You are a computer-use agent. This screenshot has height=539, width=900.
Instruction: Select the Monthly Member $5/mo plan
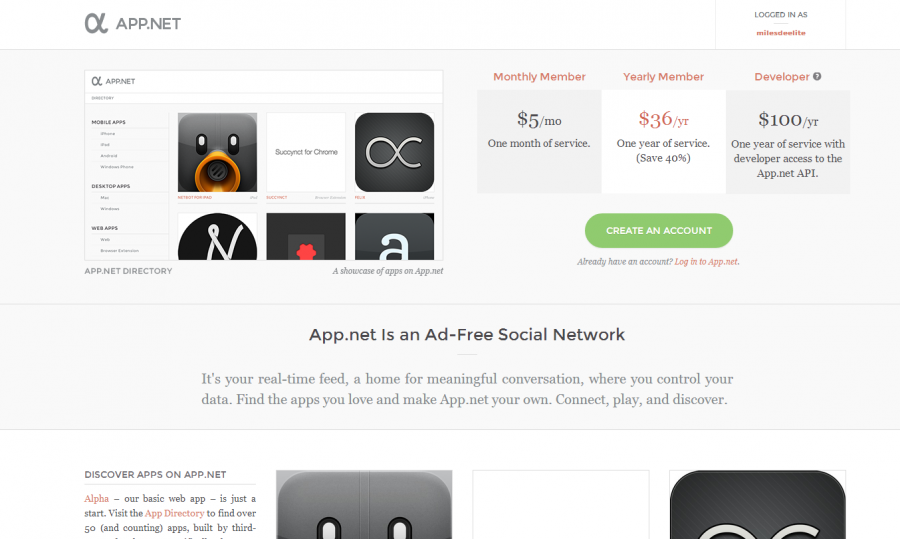539,141
